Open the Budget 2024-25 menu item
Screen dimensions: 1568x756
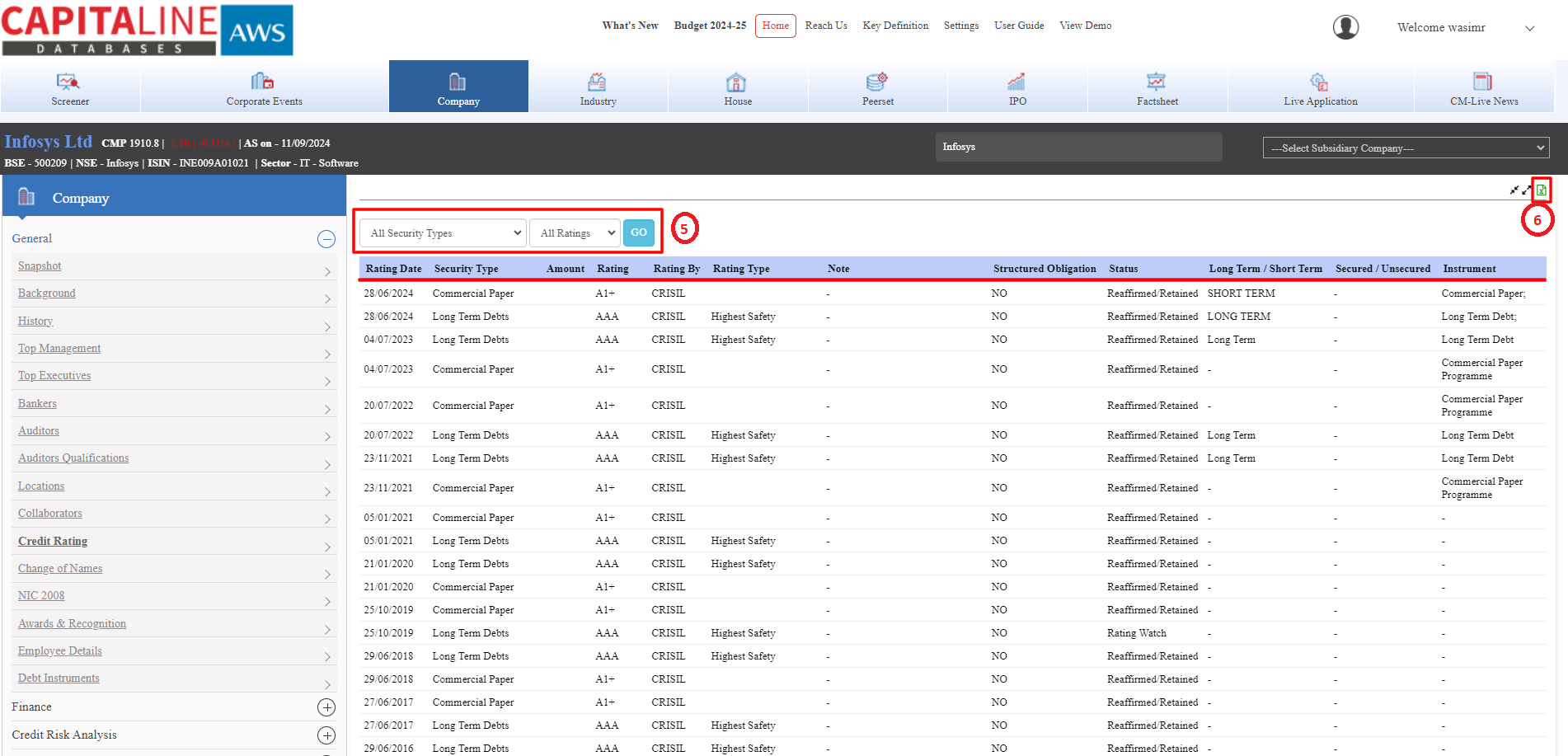(x=710, y=26)
